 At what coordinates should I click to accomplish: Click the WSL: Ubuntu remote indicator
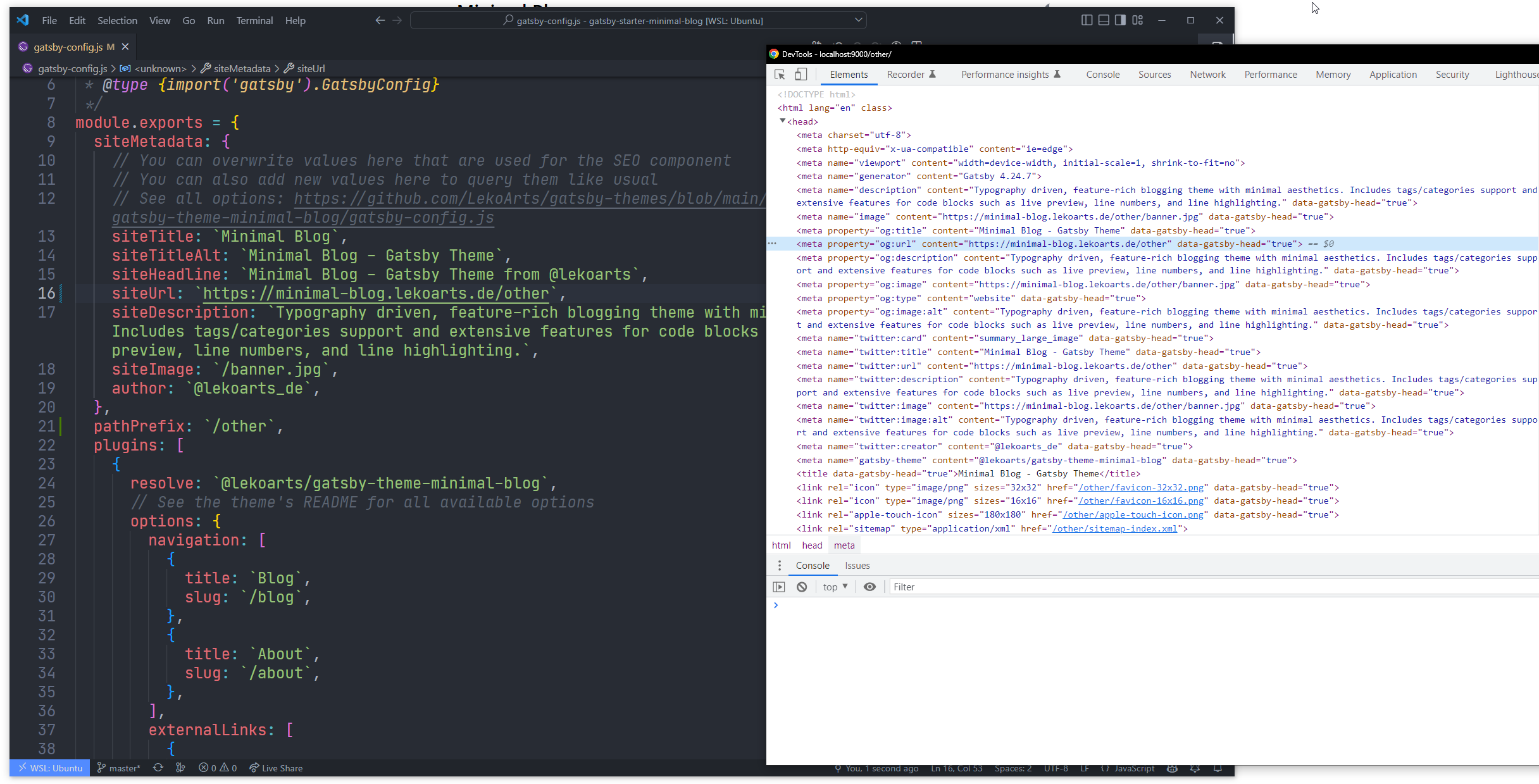49,768
